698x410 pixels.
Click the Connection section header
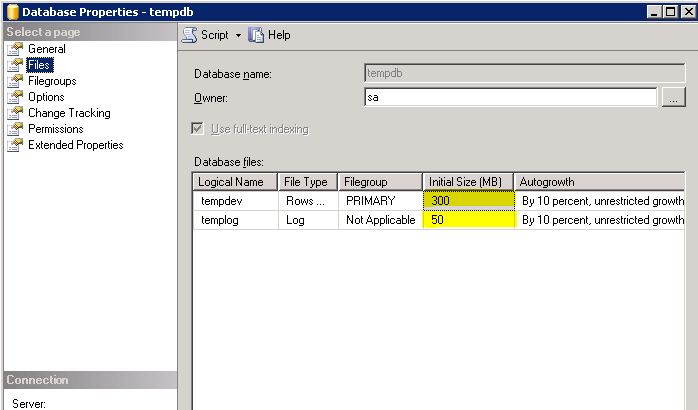[90, 380]
